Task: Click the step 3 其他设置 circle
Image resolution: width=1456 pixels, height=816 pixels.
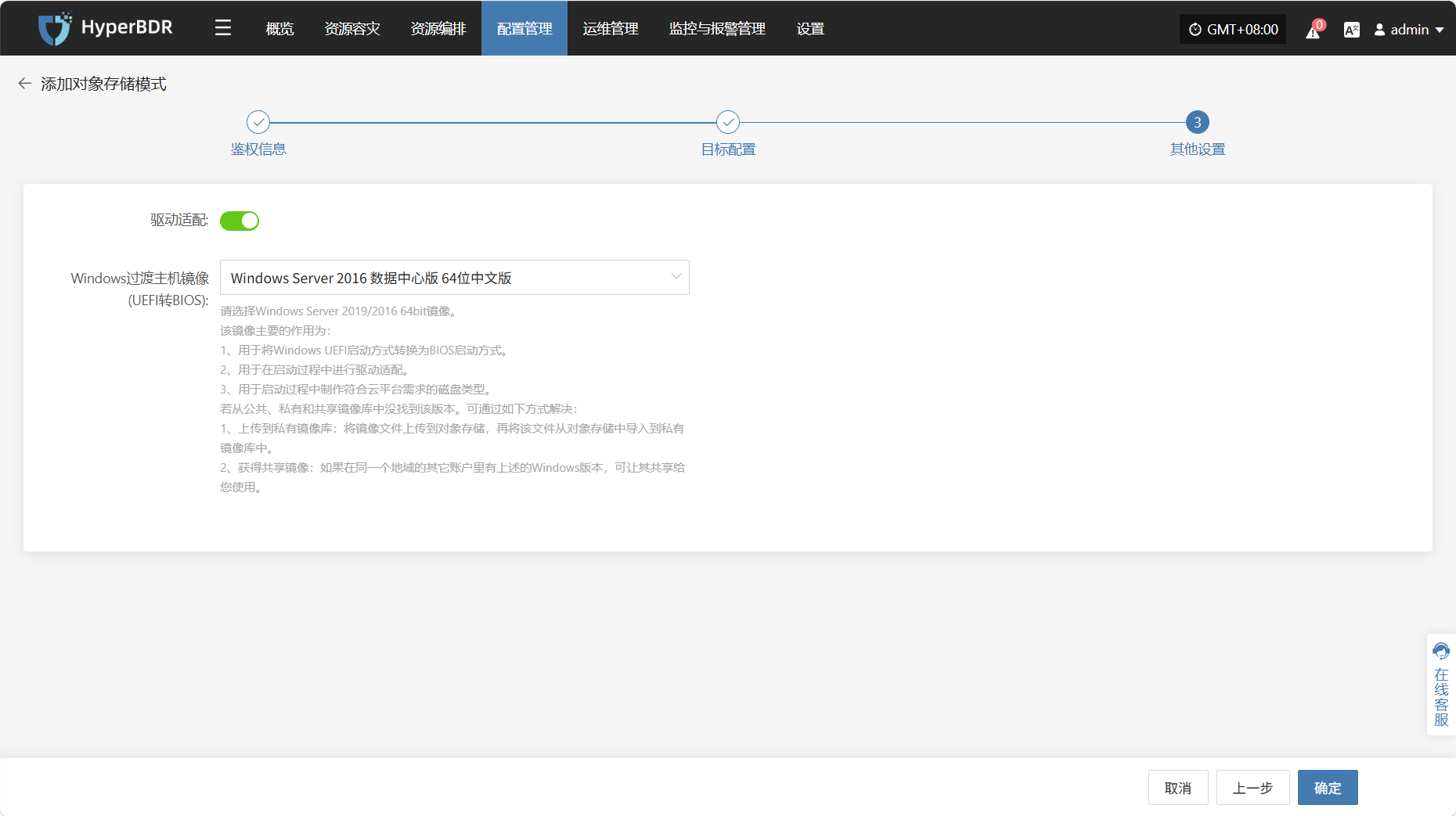Action: (1198, 122)
